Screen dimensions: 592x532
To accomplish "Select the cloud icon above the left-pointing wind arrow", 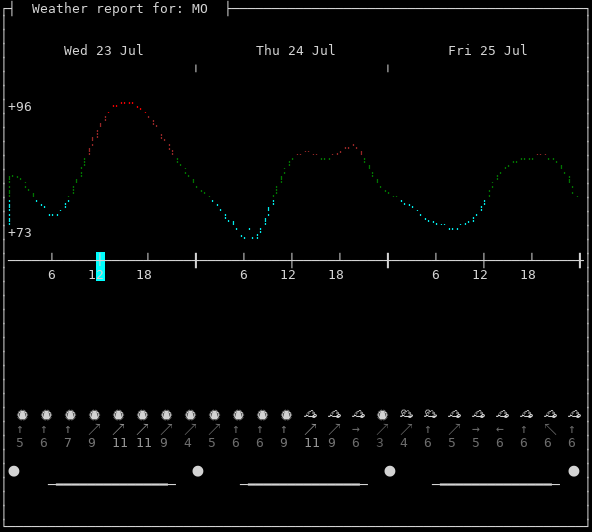I will (x=502, y=414).
